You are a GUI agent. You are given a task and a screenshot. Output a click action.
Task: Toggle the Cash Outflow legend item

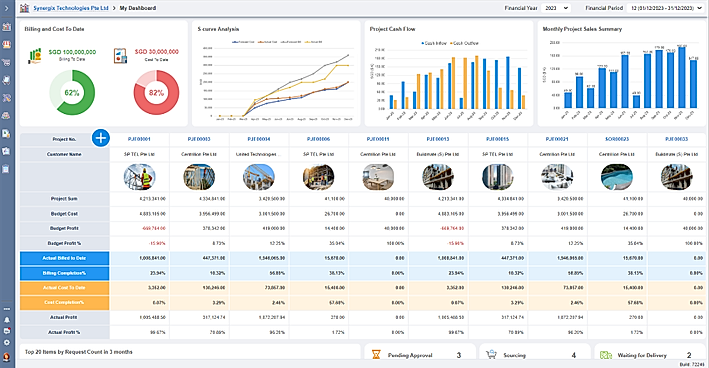tap(464, 43)
